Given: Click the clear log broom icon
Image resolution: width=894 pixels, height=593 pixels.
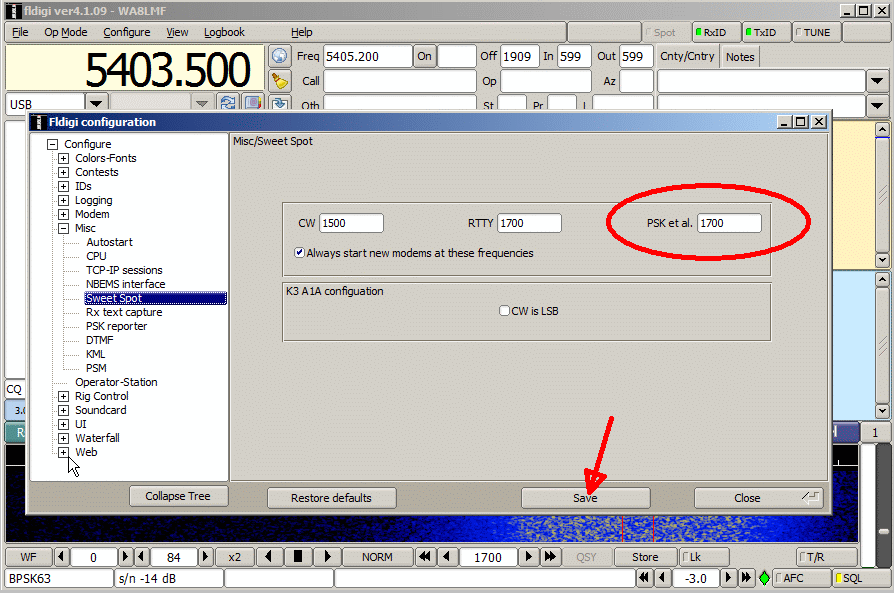Looking at the screenshot, I should coord(279,81).
